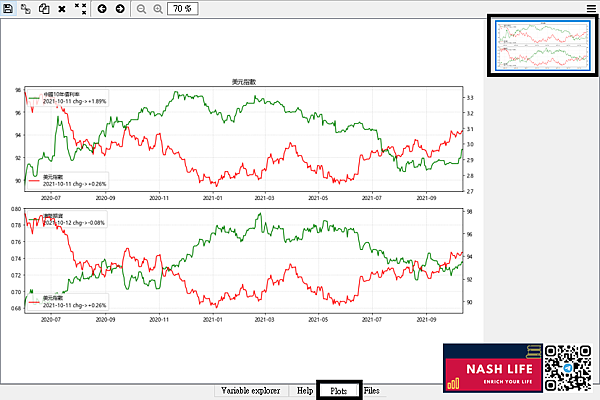Copy plot to clipboard icon

[x=44, y=8]
